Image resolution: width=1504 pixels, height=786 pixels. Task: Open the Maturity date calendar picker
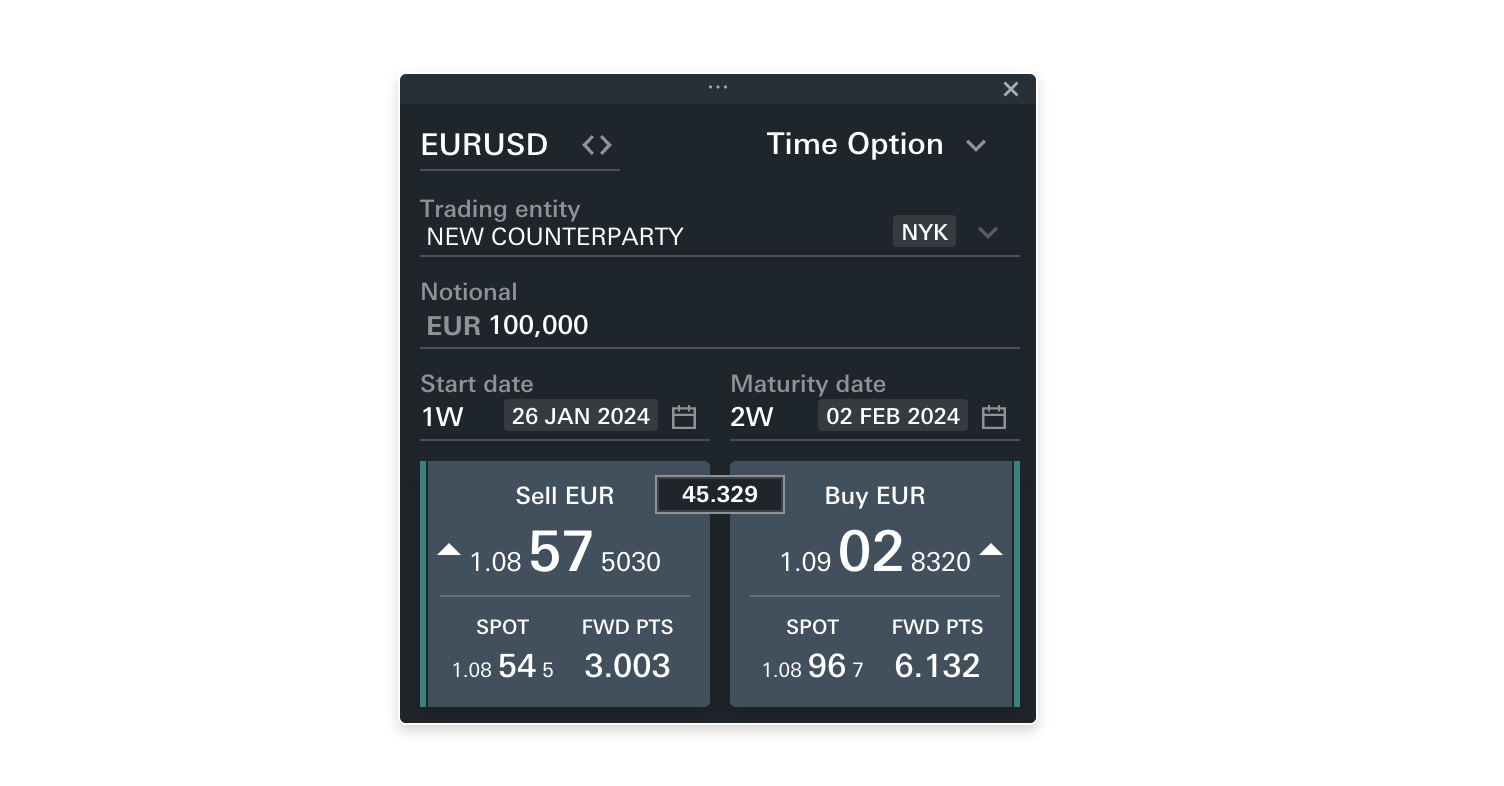pyautogui.click(x=993, y=417)
